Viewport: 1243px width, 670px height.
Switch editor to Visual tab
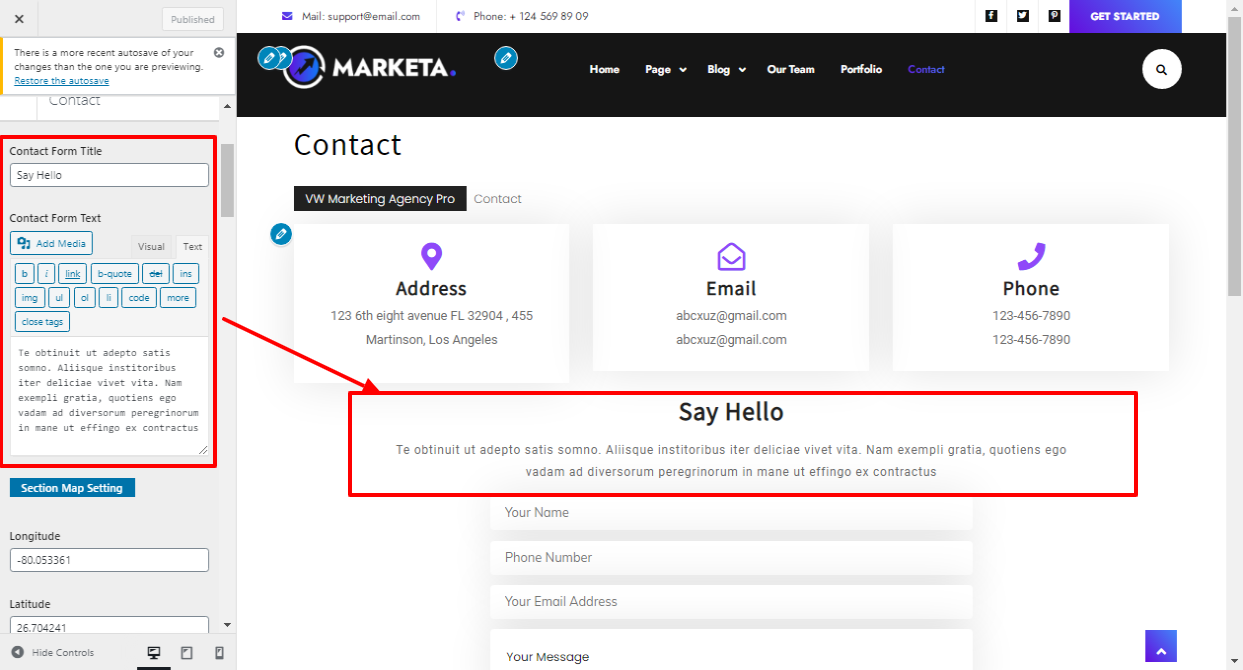pos(151,246)
